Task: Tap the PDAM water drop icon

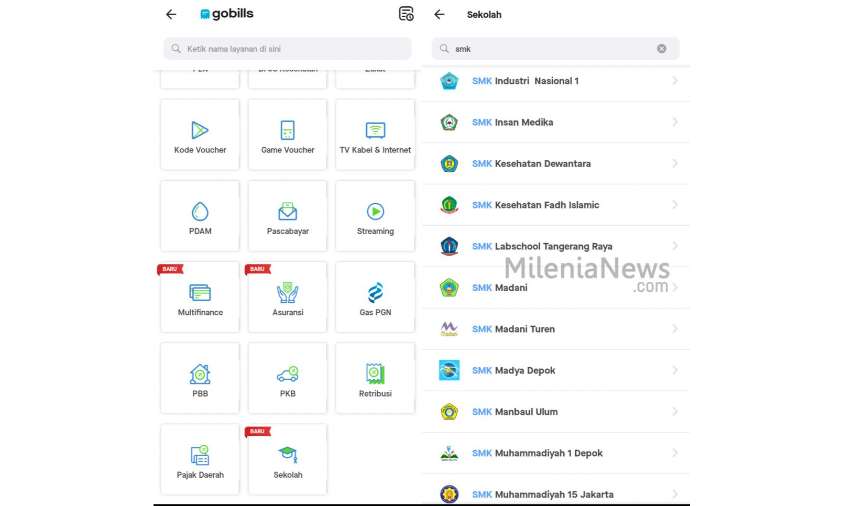Action: tap(200, 211)
